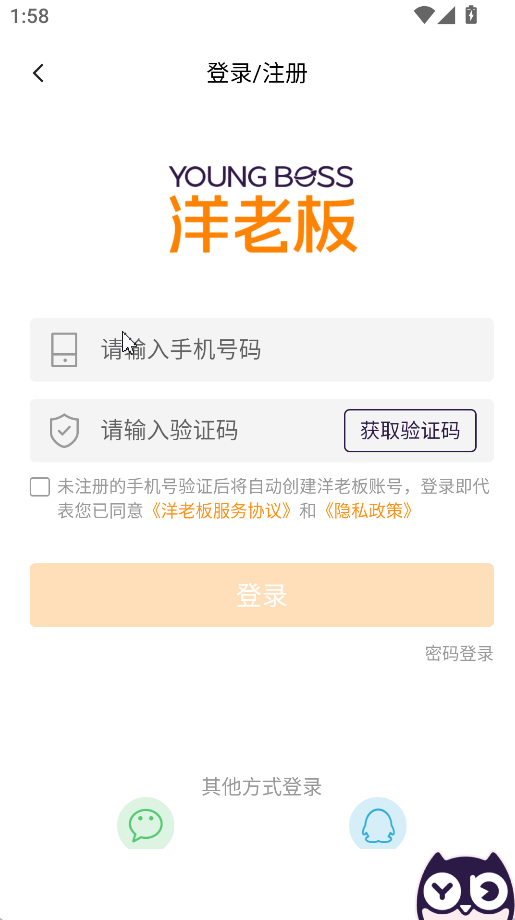Tap the 登录/注册 page title
The image size is (515, 920).
(x=257, y=73)
